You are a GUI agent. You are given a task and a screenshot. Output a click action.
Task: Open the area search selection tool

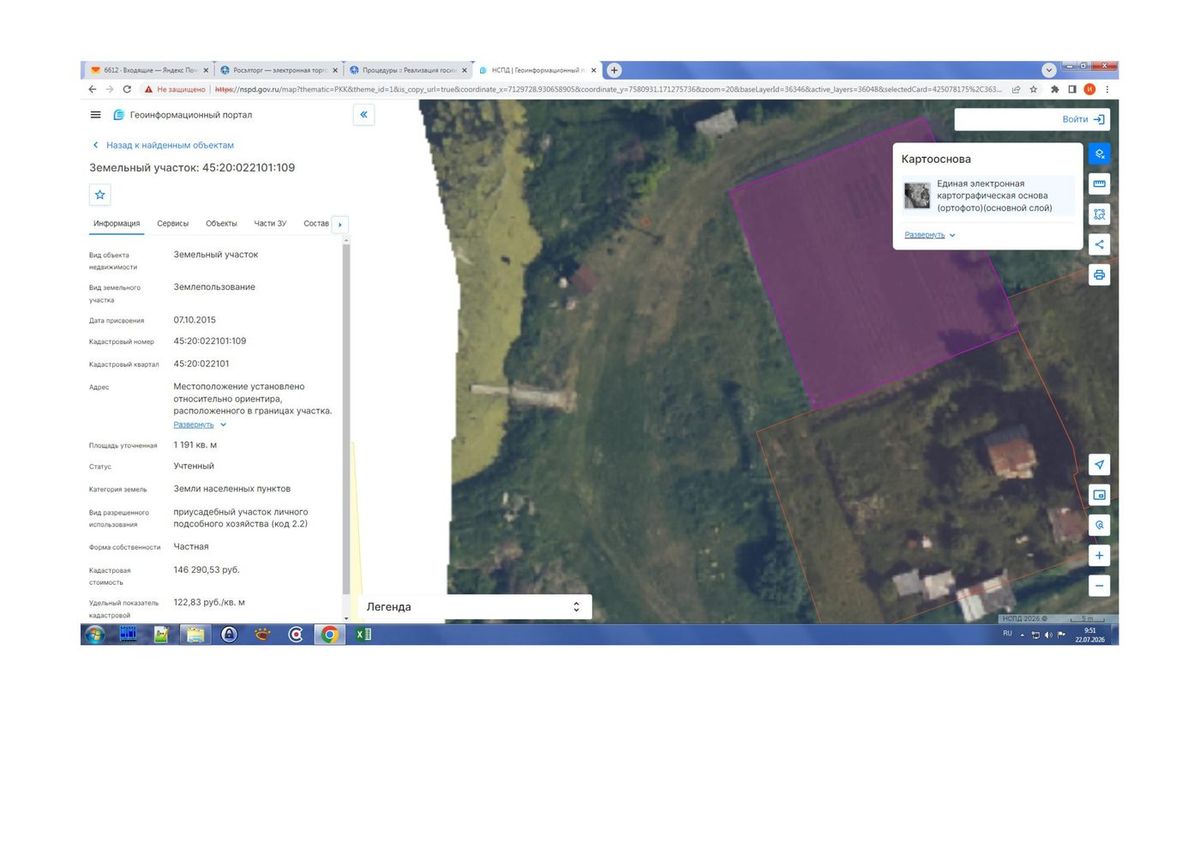1100,214
